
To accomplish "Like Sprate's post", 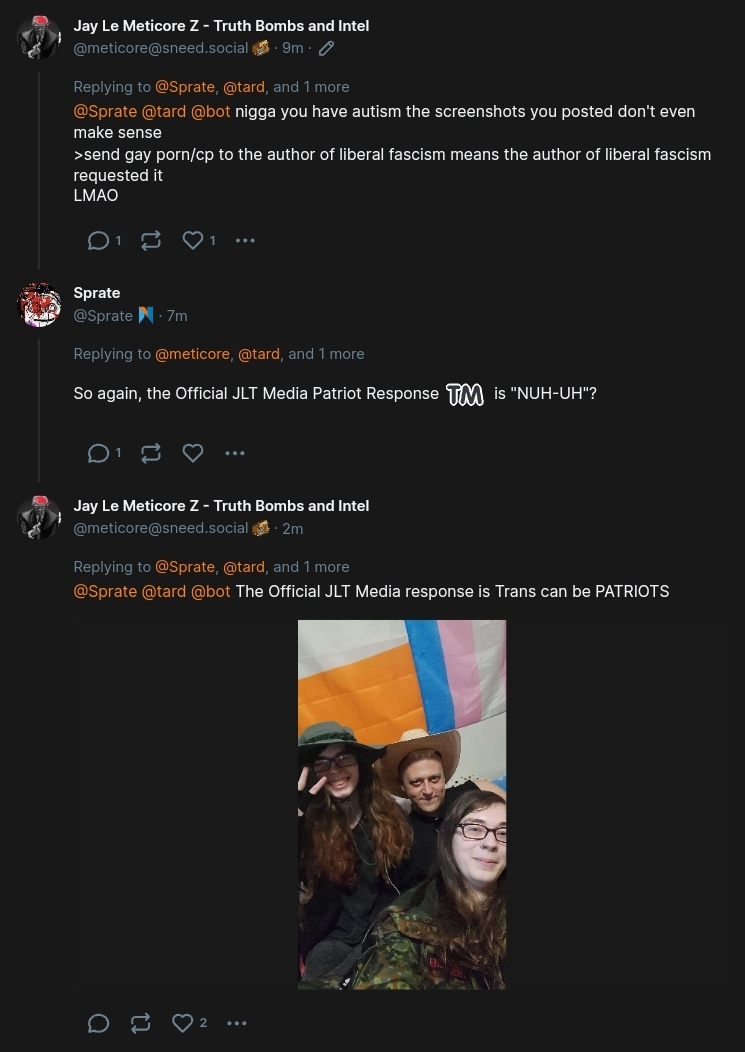I will coord(193,453).
